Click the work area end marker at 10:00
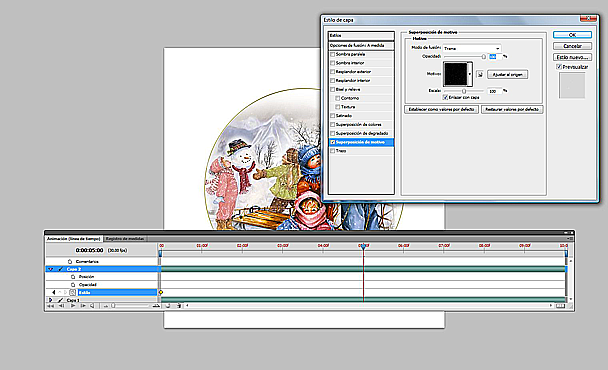Image resolution: width=608 pixels, height=370 pixels. 566,253
